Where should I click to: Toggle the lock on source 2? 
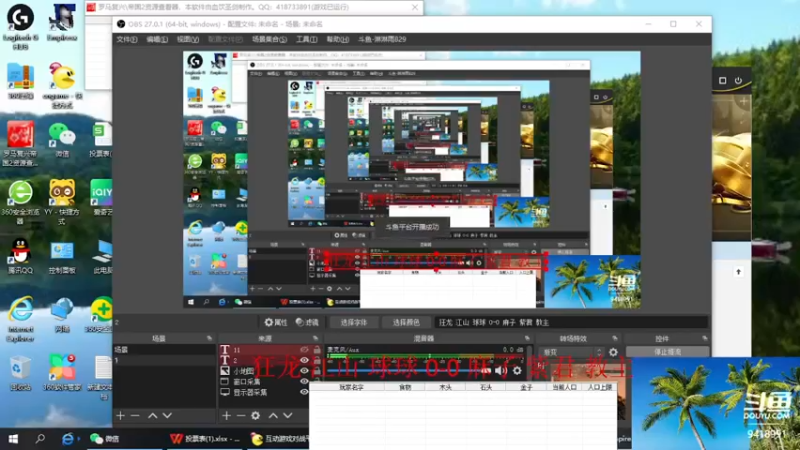click(317, 360)
